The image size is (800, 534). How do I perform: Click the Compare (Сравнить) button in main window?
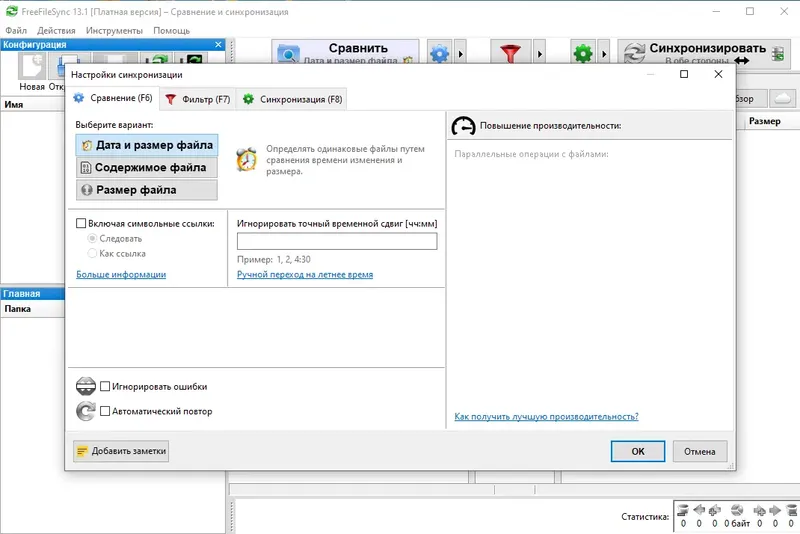345,53
